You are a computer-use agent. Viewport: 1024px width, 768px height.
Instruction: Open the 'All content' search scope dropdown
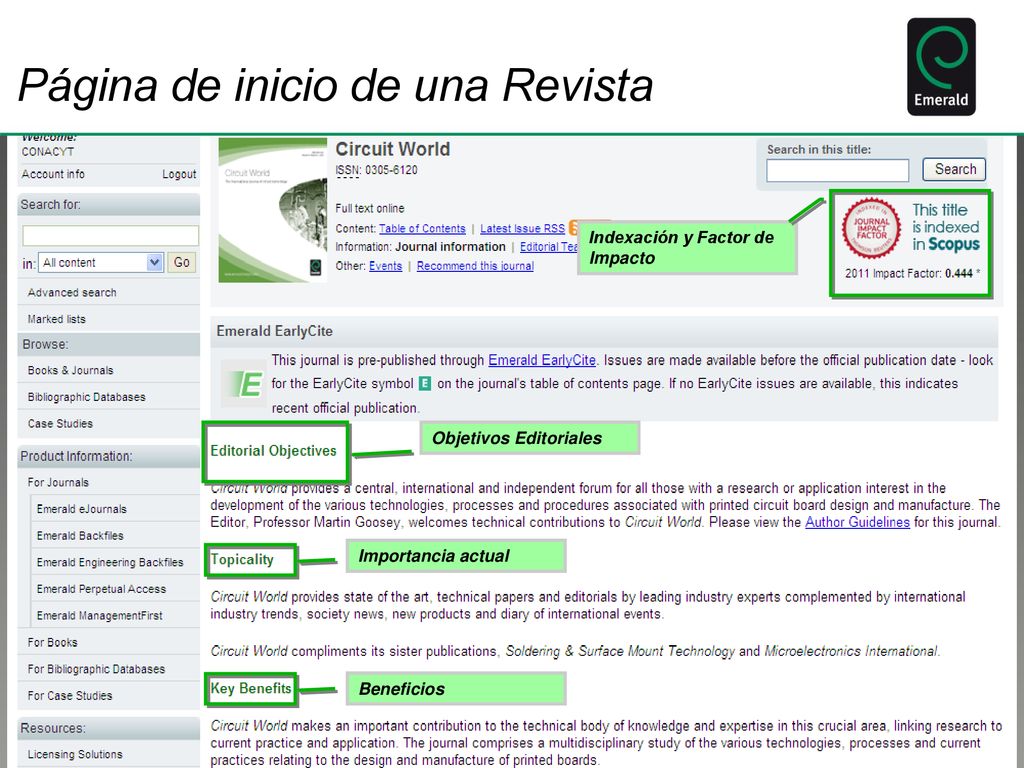pyautogui.click(x=100, y=263)
